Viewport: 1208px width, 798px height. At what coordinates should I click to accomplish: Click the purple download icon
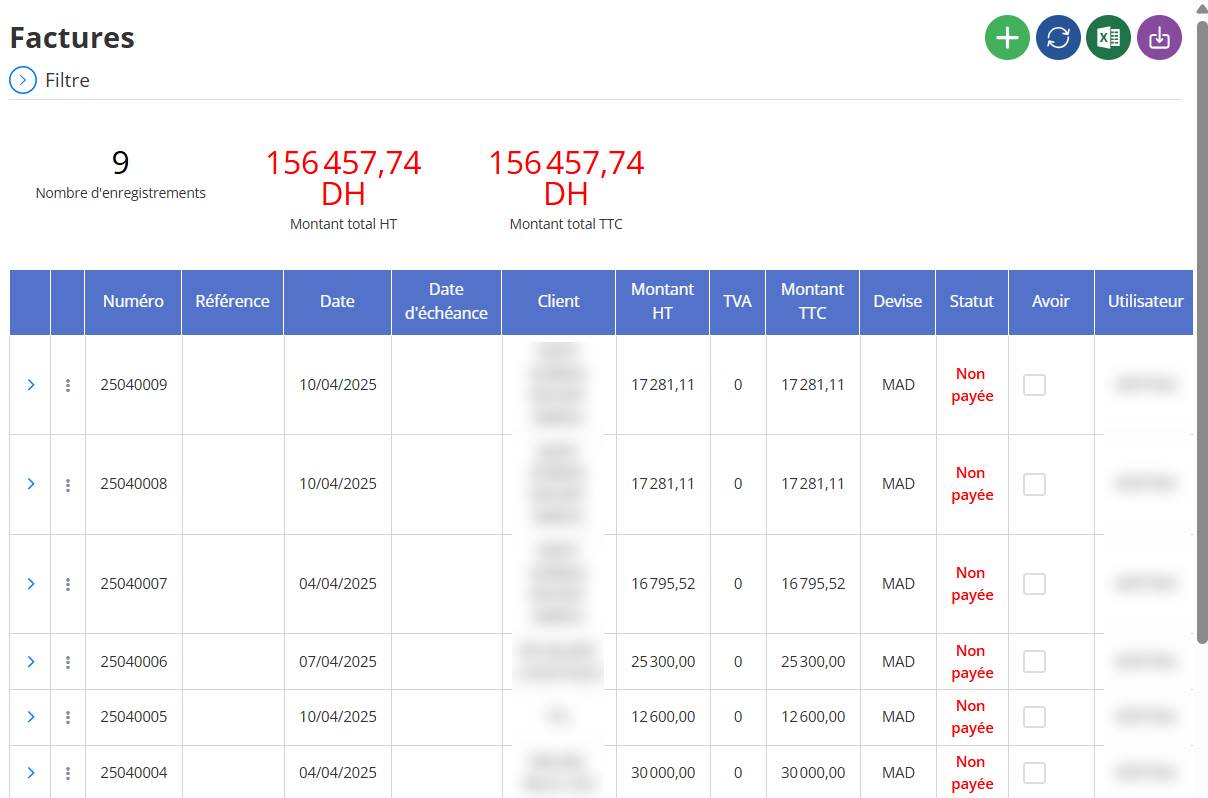pos(1159,38)
